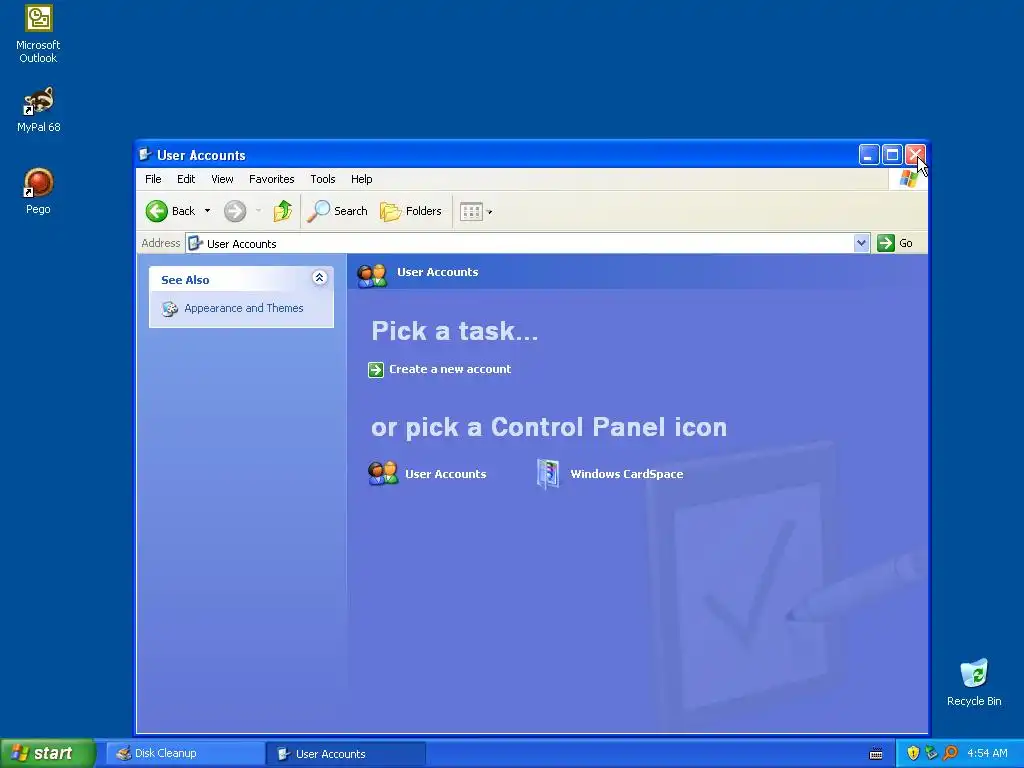Click User Accounts taskbar button
Image resolution: width=1024 pixels, height=768 pixels.
click(x=346, y=753)
